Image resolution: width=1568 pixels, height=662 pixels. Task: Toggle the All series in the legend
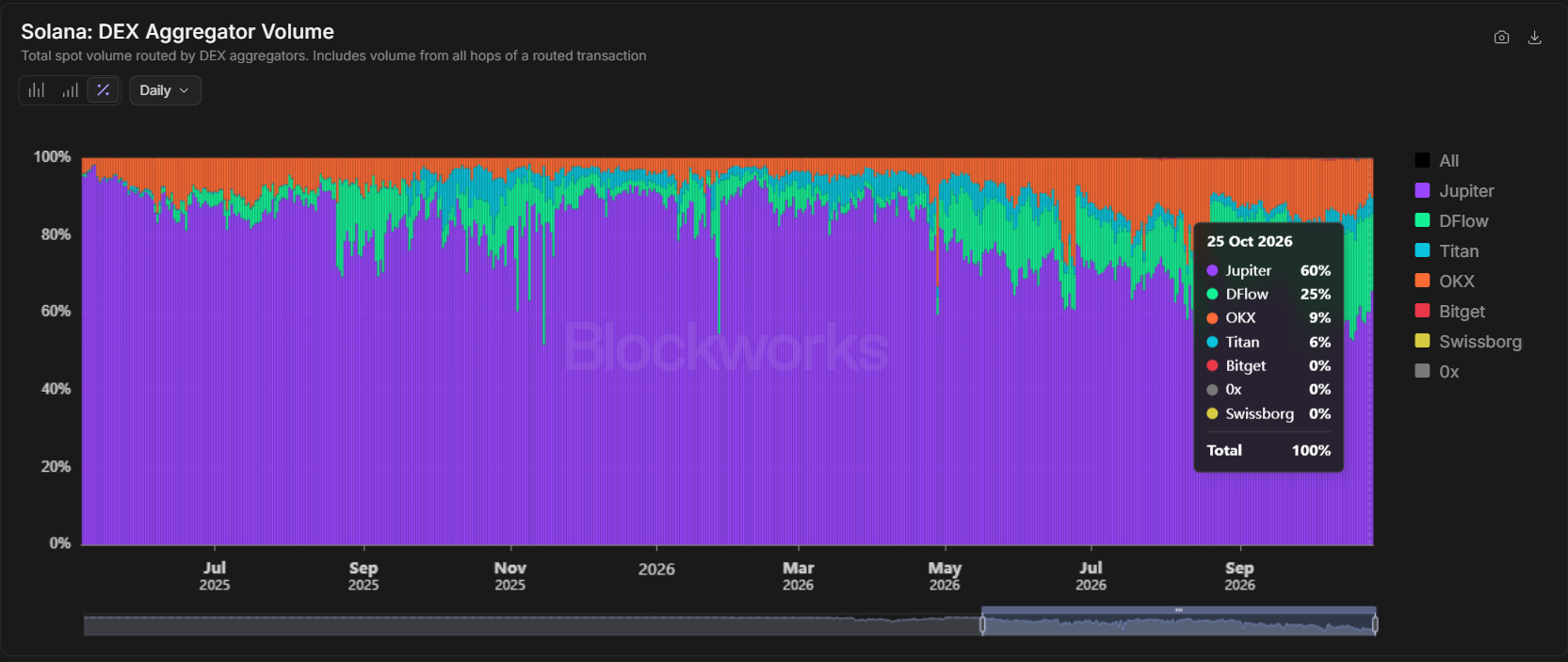[x=1437, y=161]
